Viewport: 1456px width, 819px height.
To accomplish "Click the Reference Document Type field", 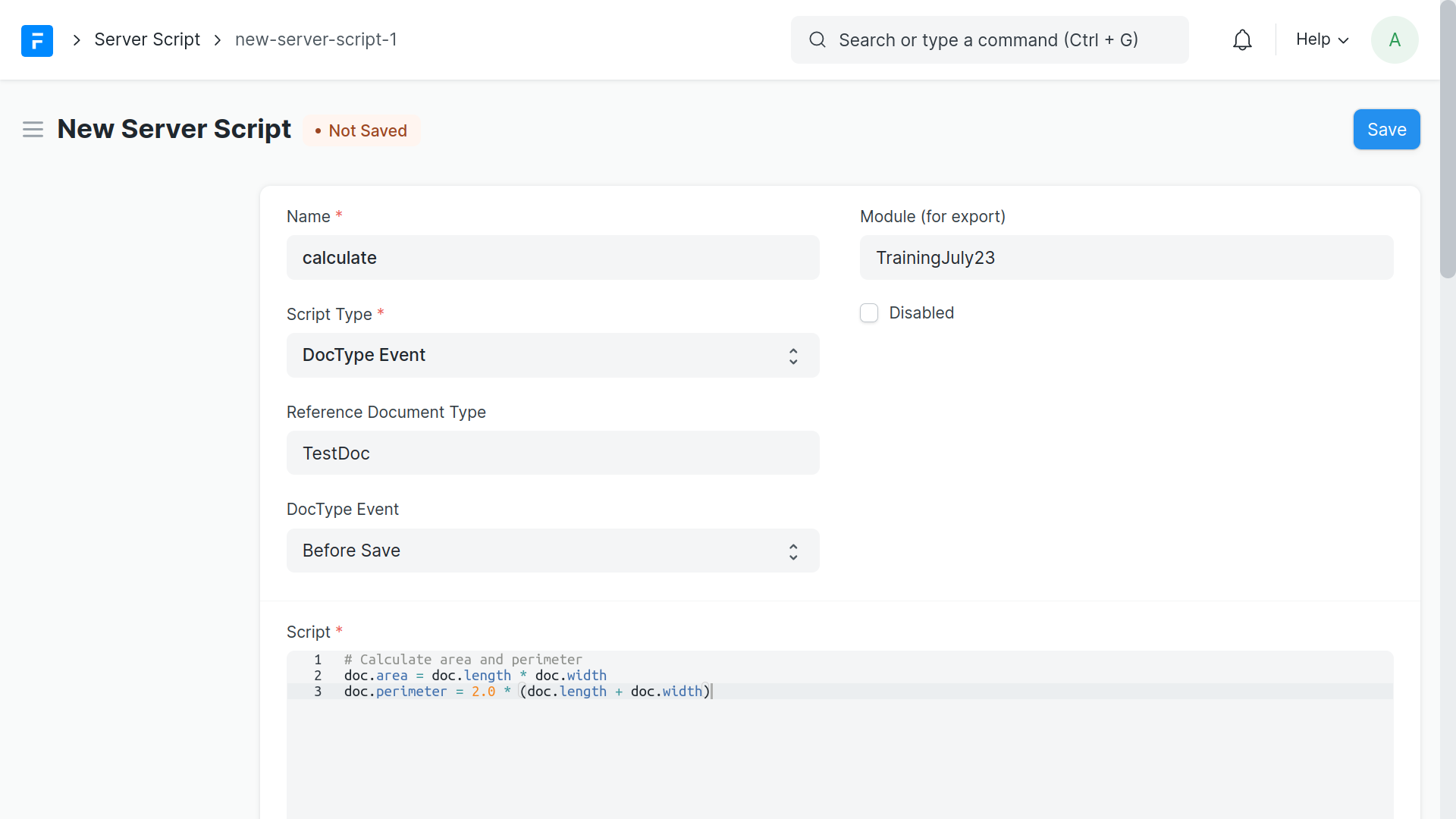I will coord(552,453).
